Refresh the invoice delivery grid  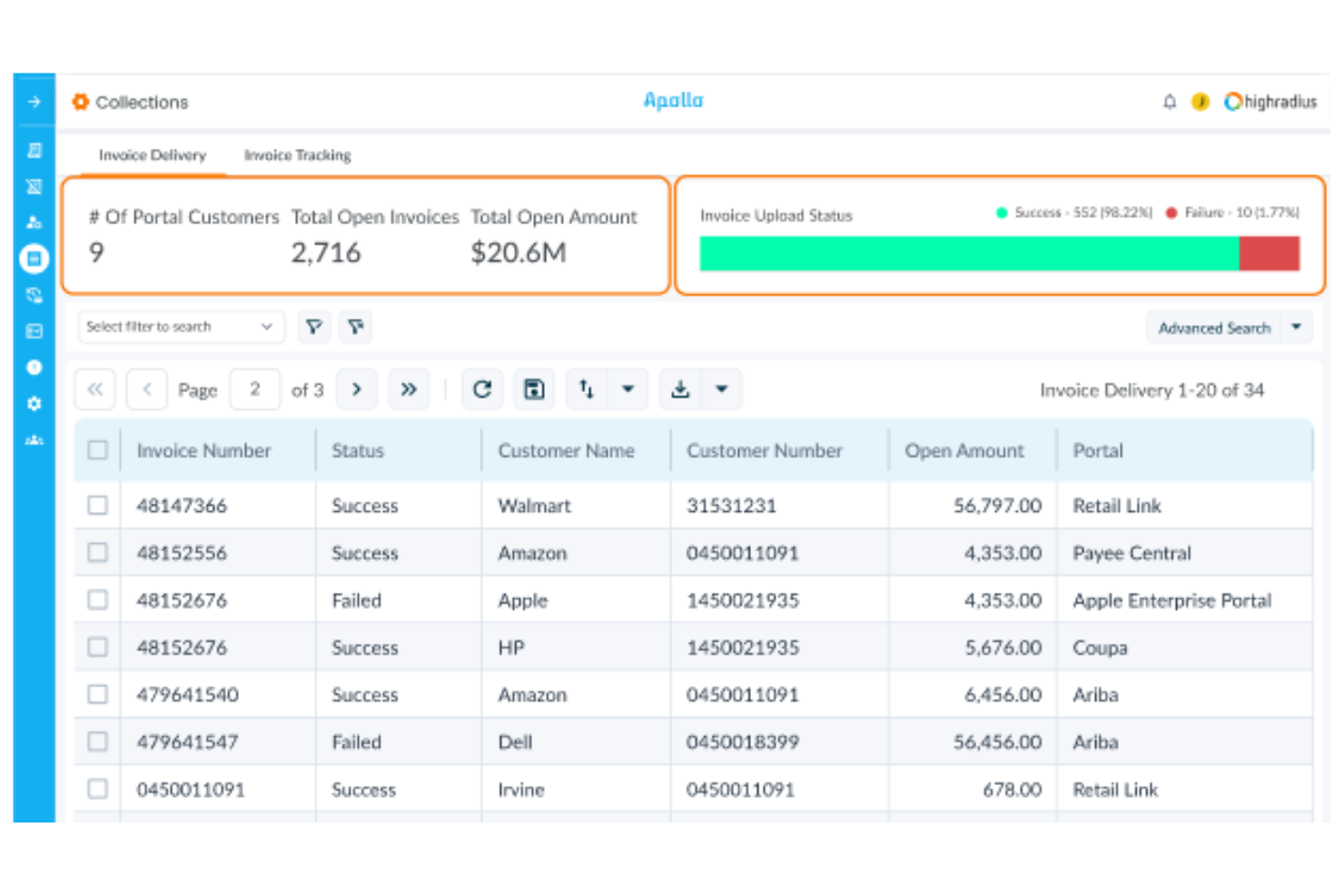[x=482, y=389]
